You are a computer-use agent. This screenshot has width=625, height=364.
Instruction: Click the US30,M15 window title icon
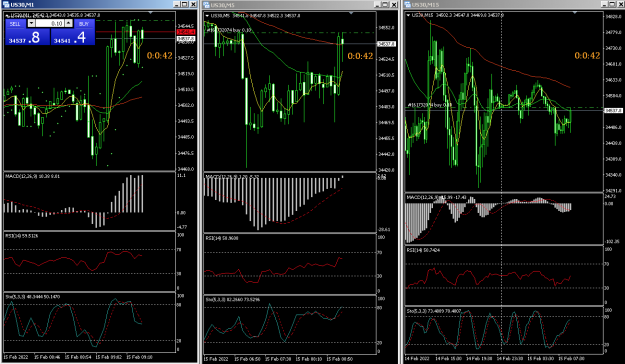pos(407,5)
